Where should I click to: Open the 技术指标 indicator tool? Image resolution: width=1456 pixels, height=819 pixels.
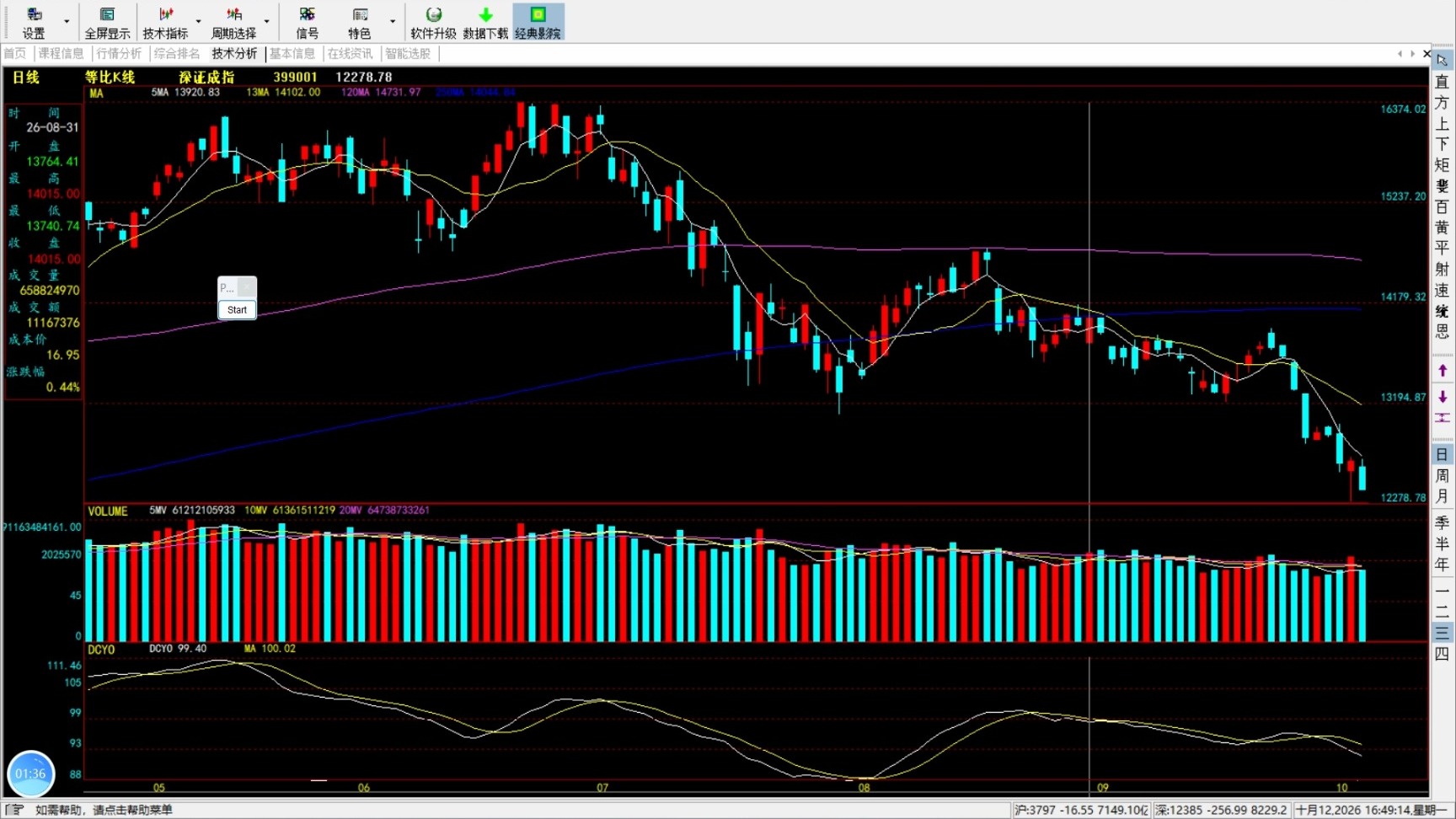coord(165,22)
